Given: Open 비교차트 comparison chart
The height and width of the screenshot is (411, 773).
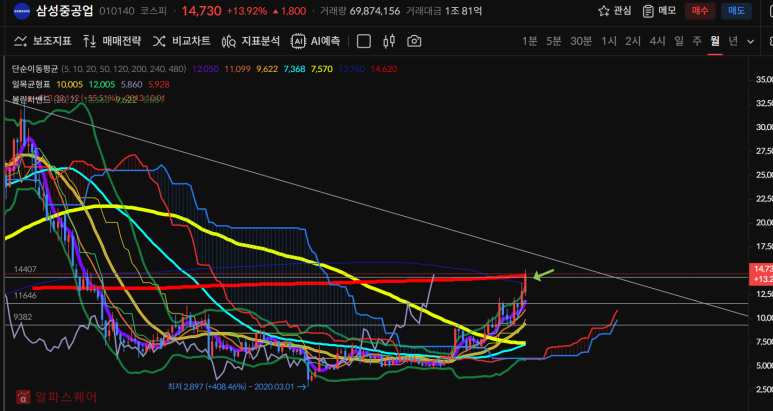Looking at the screenshot, I should click(181, 41).
